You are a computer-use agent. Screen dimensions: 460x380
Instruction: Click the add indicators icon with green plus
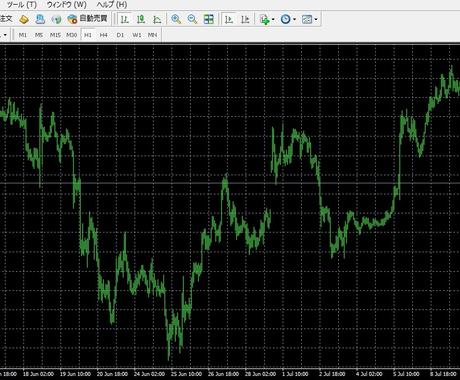point(264,19)
